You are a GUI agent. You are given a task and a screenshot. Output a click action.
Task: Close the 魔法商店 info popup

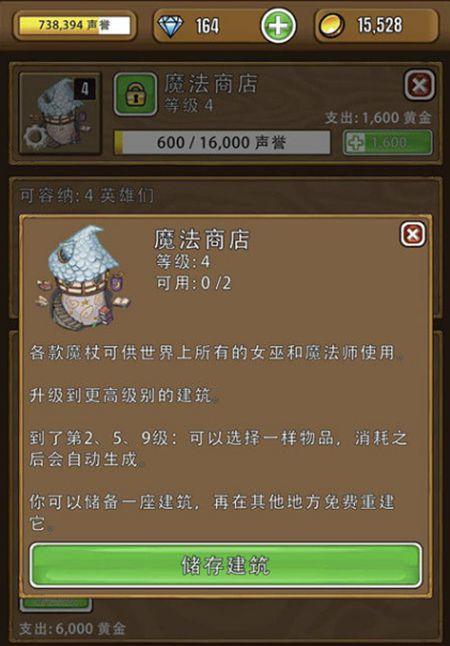click(x=413, y=234)
